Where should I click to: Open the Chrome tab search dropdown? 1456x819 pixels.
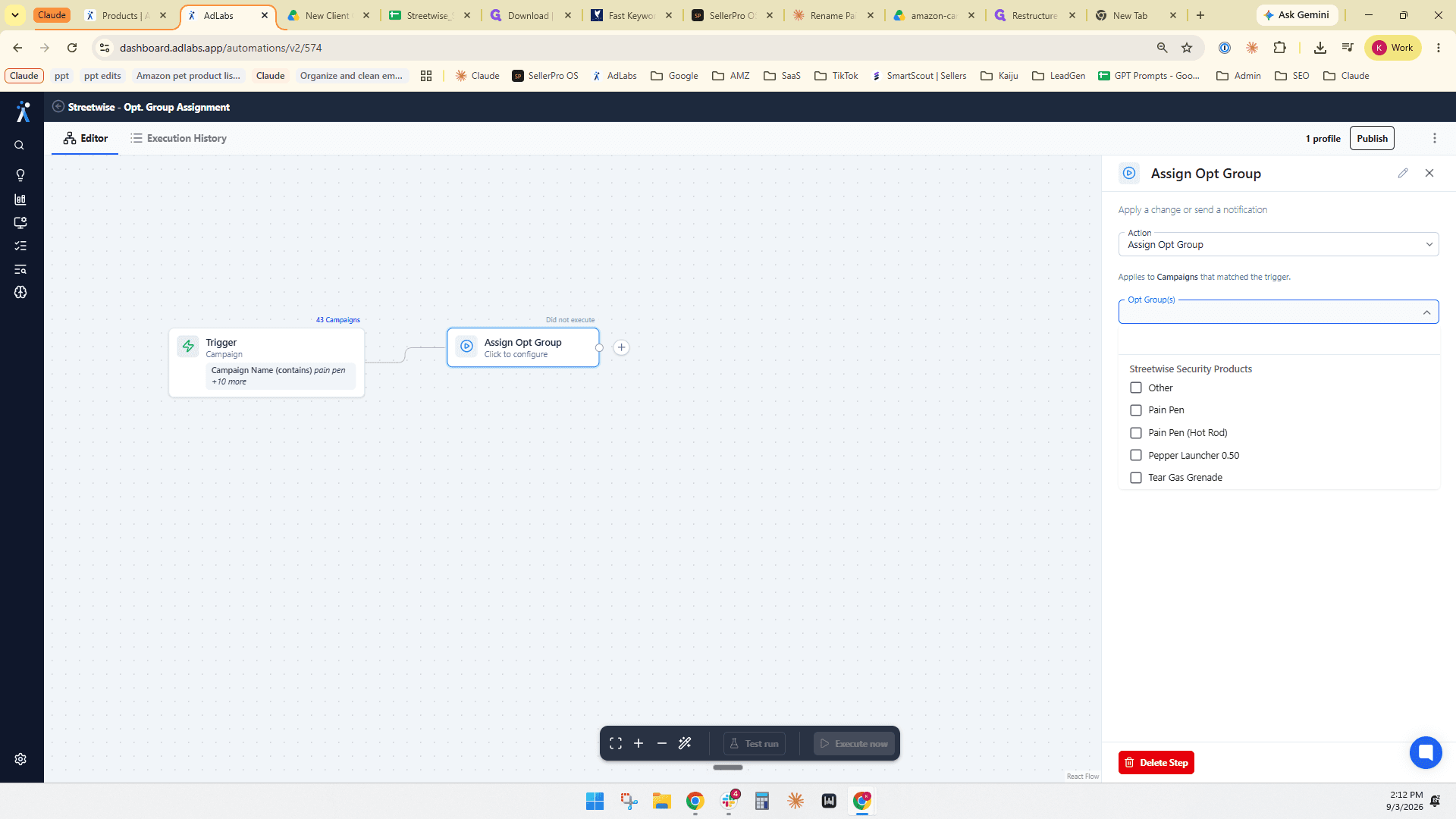pyautogui.click(x=15, y=15)
